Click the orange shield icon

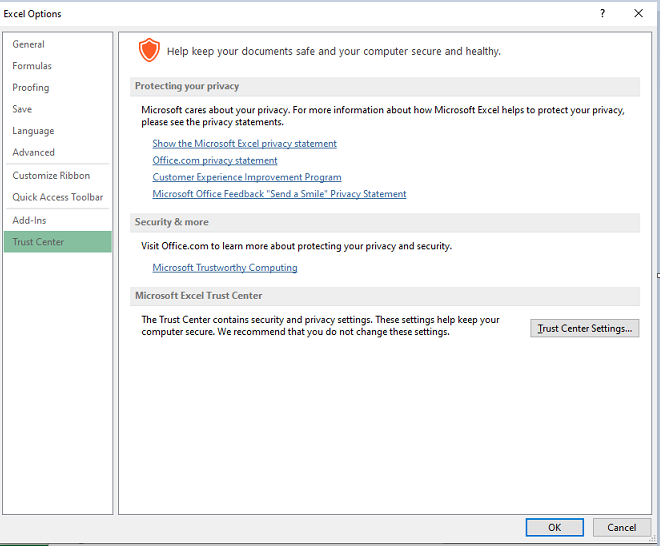click(x=149, y=50)
